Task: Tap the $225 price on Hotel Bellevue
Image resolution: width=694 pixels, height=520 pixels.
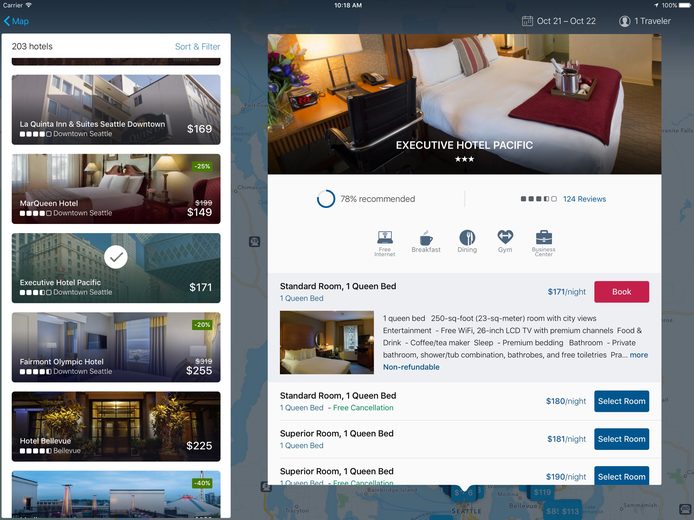Action: (x=199, y=446)
